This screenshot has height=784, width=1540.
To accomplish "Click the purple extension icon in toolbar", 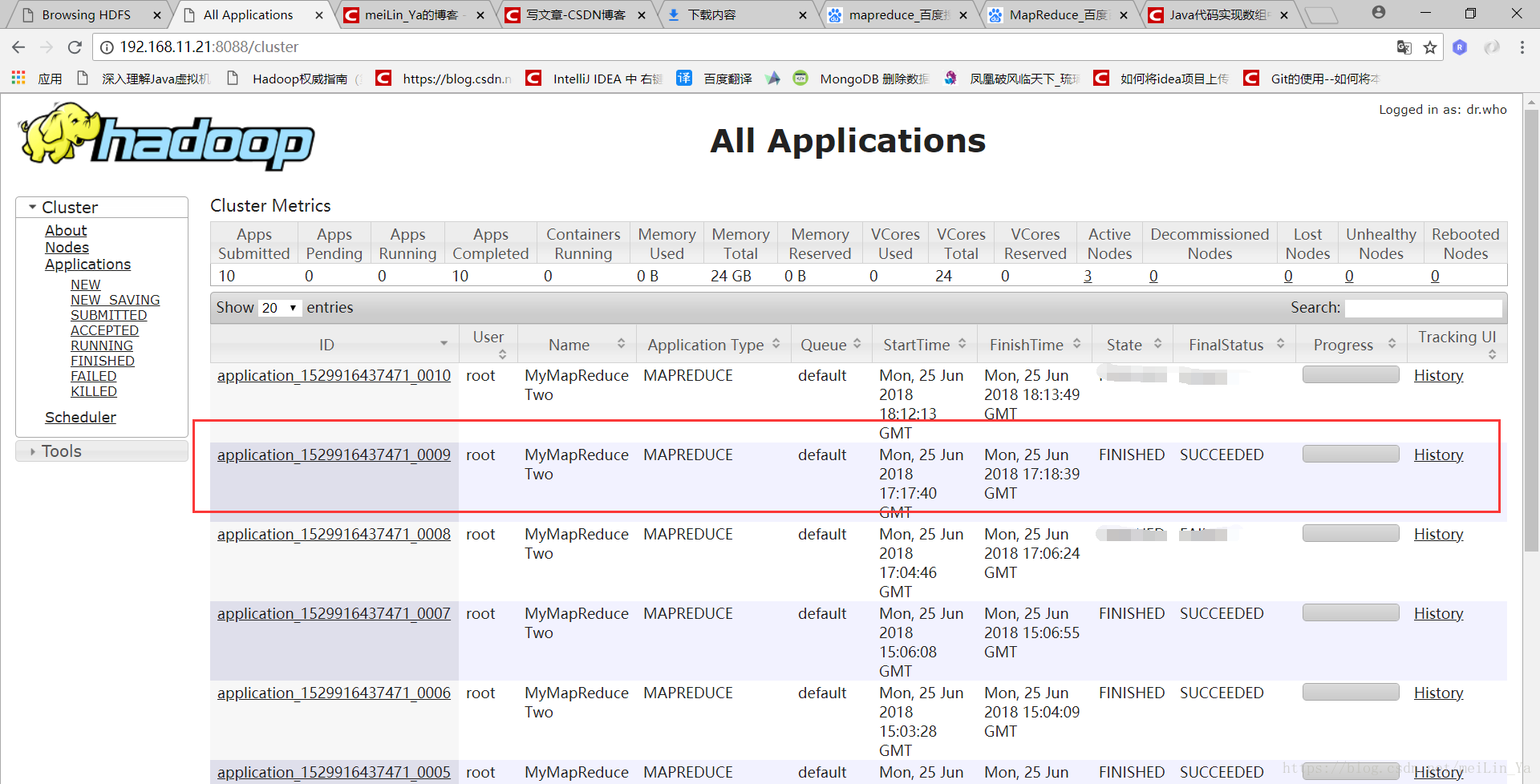I will click(x=1460, y=47).
